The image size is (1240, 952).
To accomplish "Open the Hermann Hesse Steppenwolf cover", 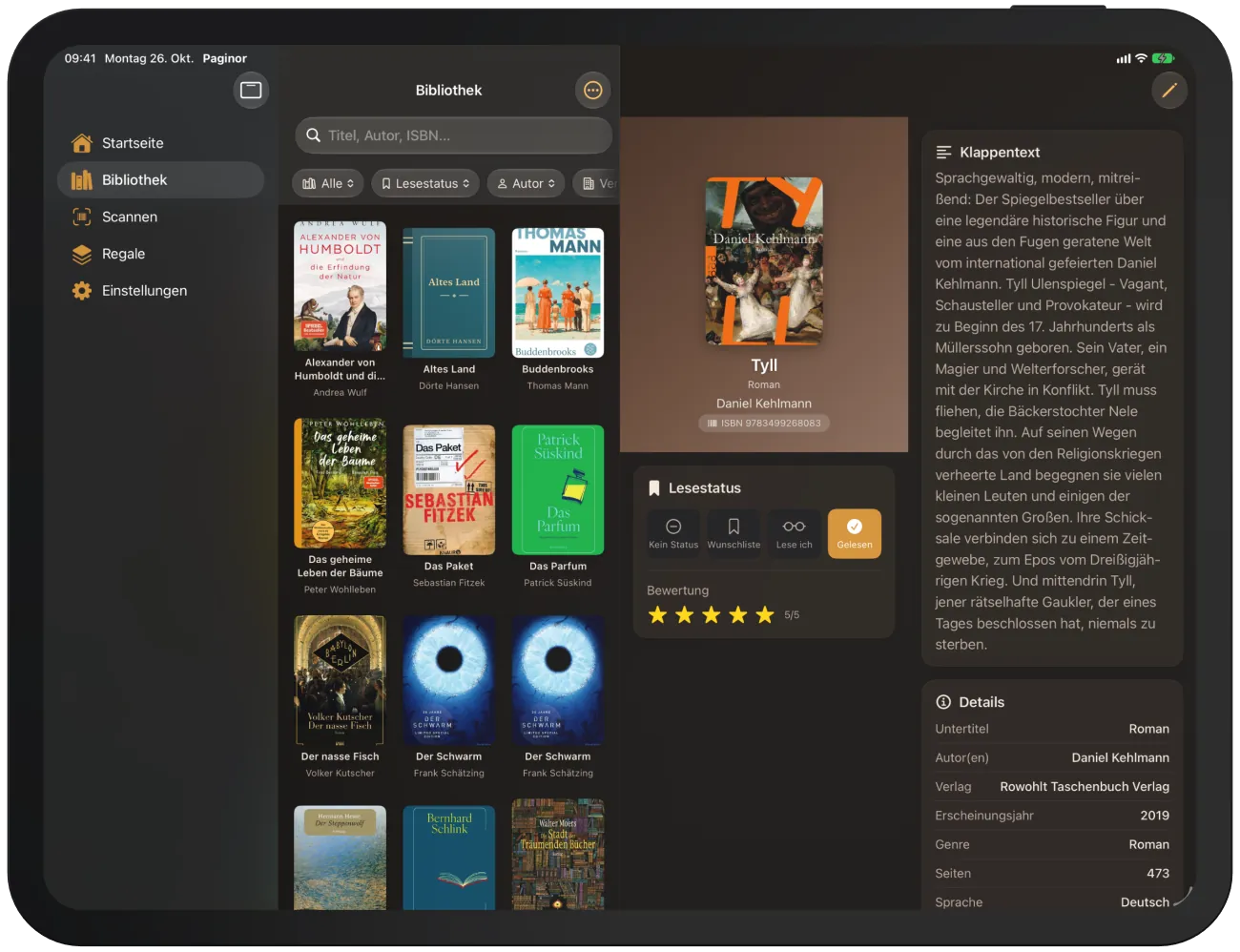I will pyautogui.click(x=341, y=858).
